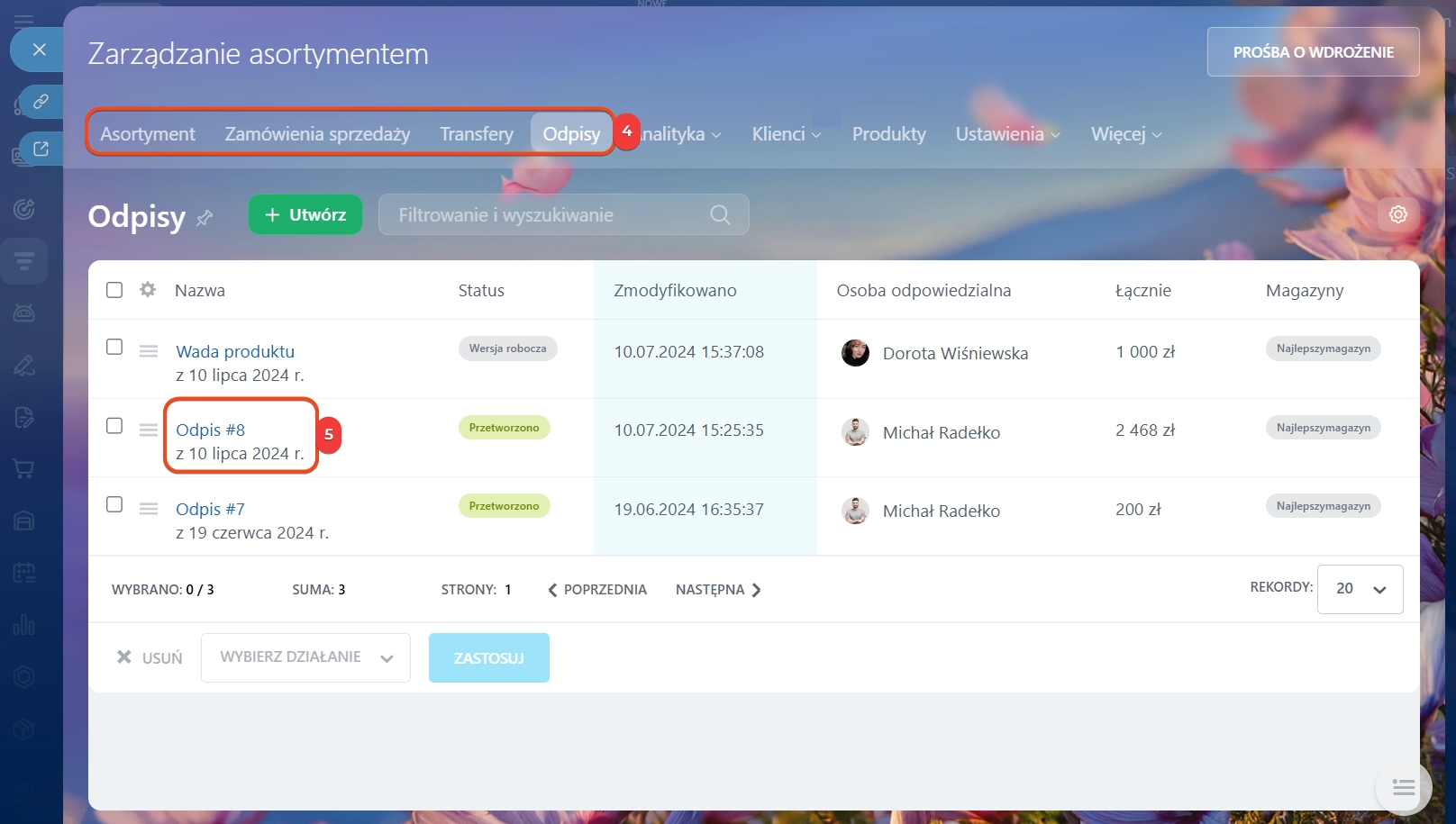Toggle the select-all checkbox in the table header

pyautogui.click(x=114, y=290)
